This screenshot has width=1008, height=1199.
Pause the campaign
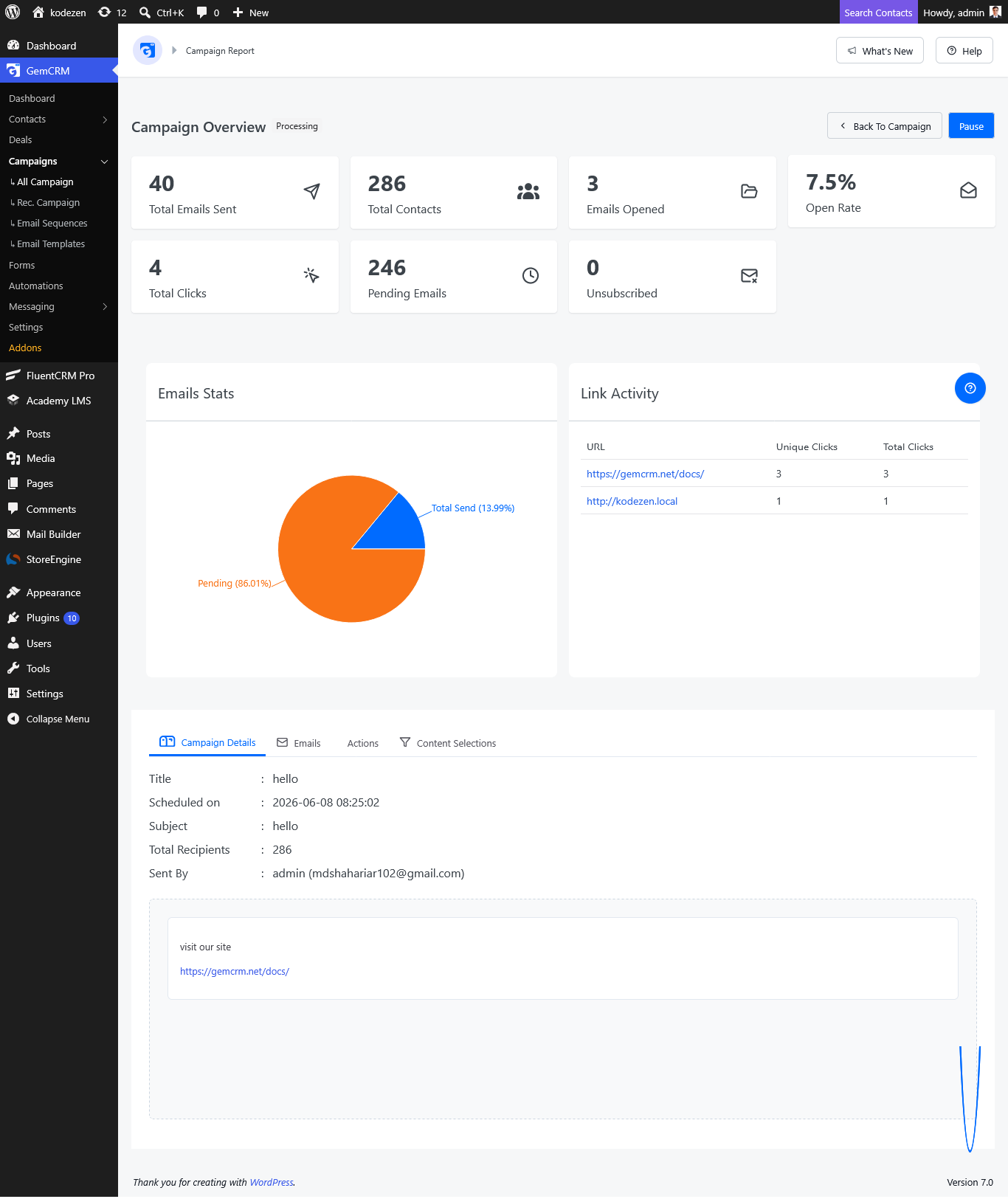(971, 126)
